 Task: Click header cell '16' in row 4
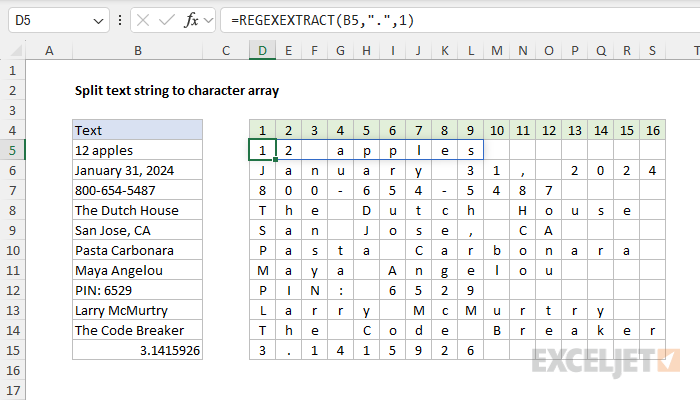(653, 130)
